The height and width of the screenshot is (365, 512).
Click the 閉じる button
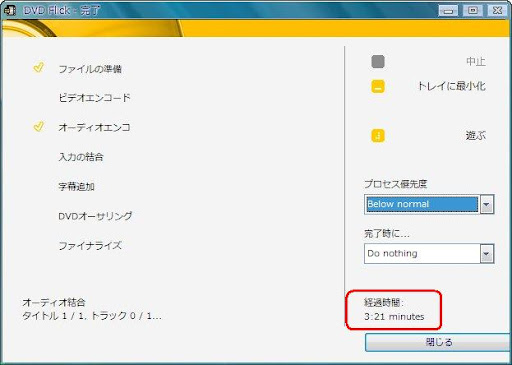click(438, 342)
